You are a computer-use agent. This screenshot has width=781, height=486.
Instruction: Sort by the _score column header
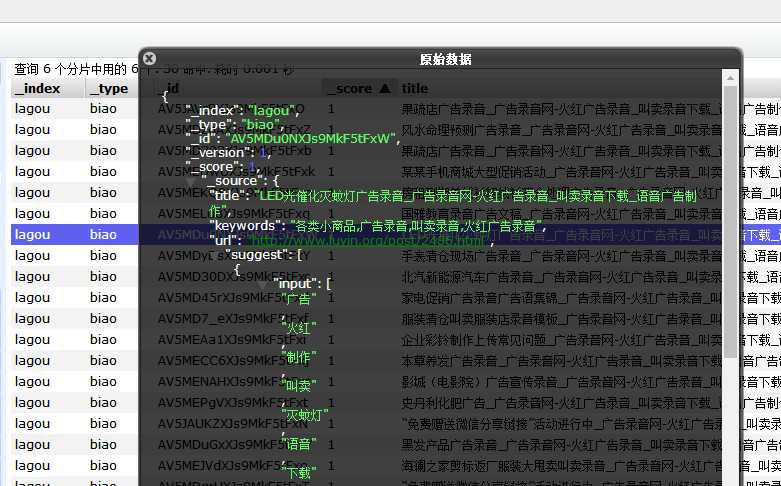(360, 89)
